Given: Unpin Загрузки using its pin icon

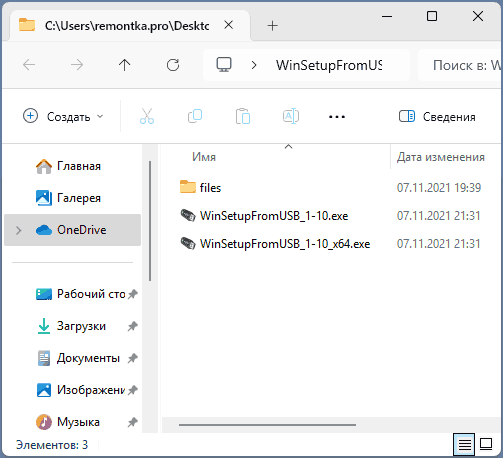Looking at the screenshot, I should pos(133,326).
